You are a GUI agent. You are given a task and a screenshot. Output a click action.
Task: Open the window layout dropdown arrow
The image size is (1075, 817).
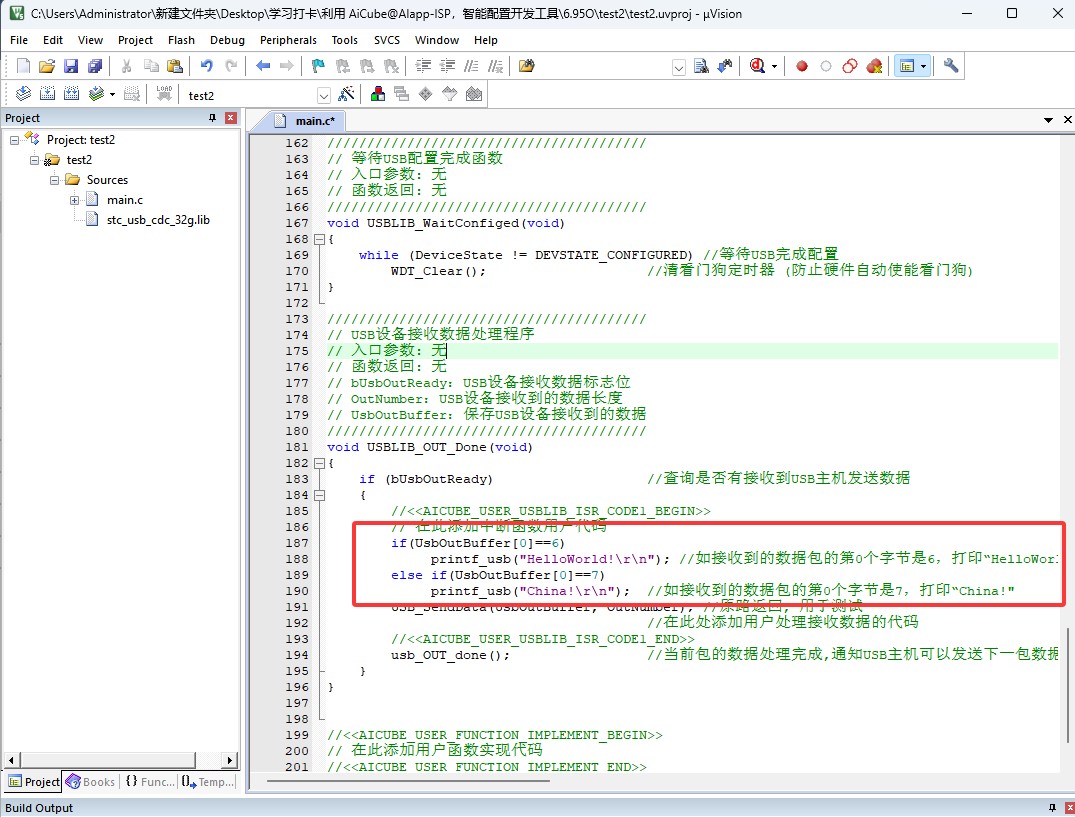[923, 66]
